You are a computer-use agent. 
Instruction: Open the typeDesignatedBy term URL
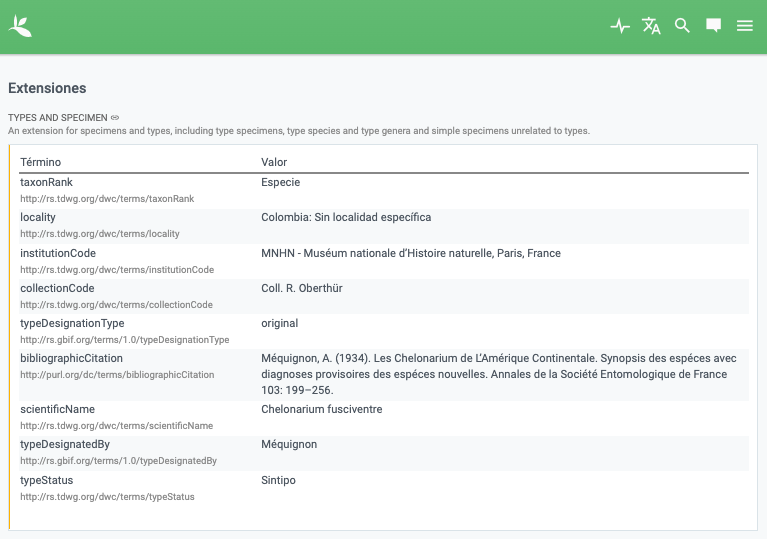pyautogui.click(x=118, y=461)
